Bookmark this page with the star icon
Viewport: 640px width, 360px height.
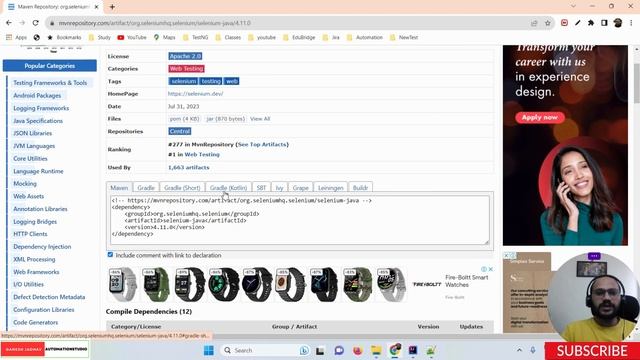pyautogui.click(x=547, y=23)
